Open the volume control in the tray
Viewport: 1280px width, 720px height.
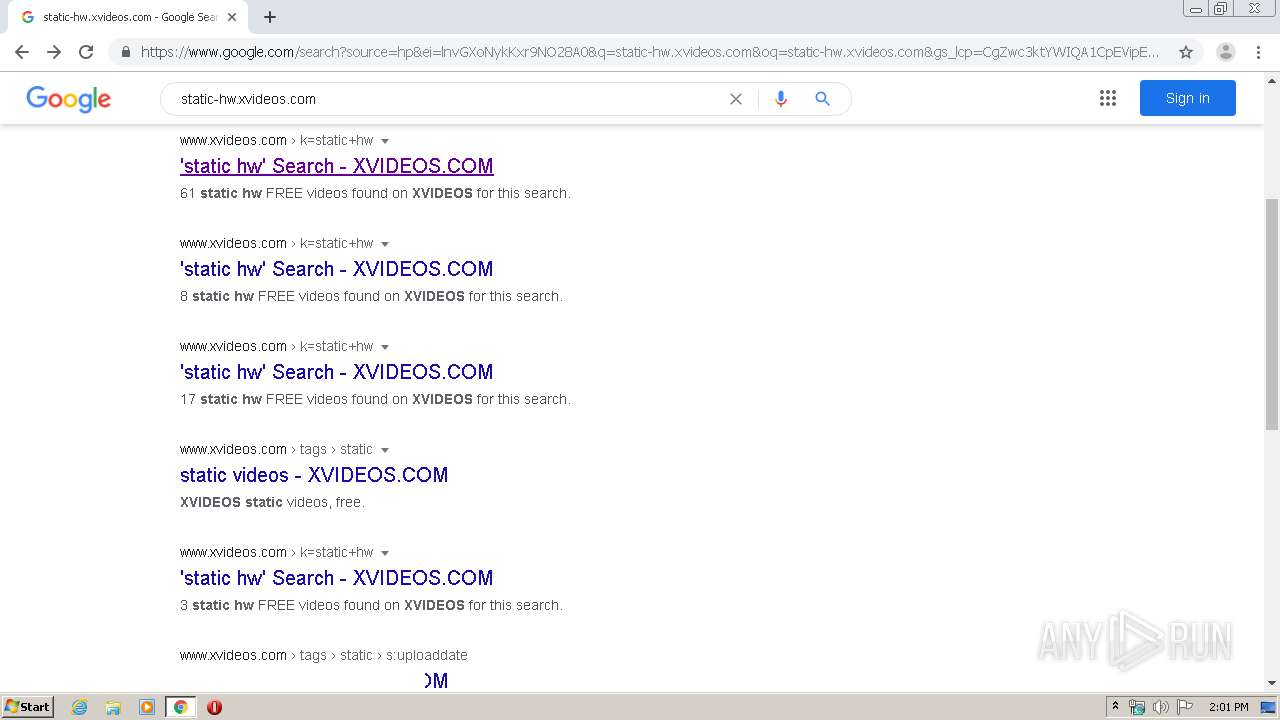[x=1161, y=707]
